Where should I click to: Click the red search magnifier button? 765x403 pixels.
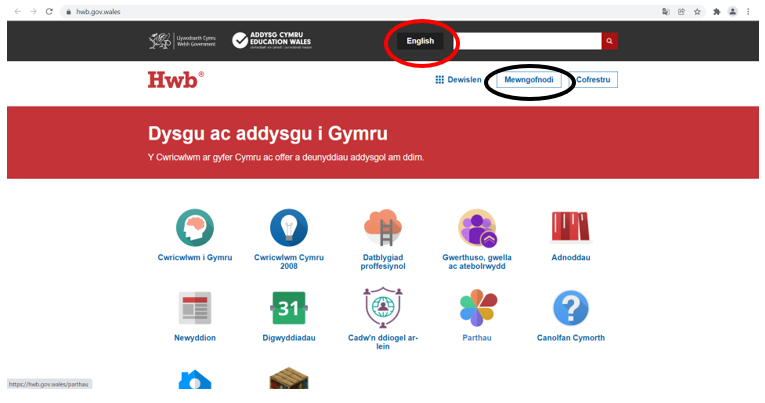609,41
